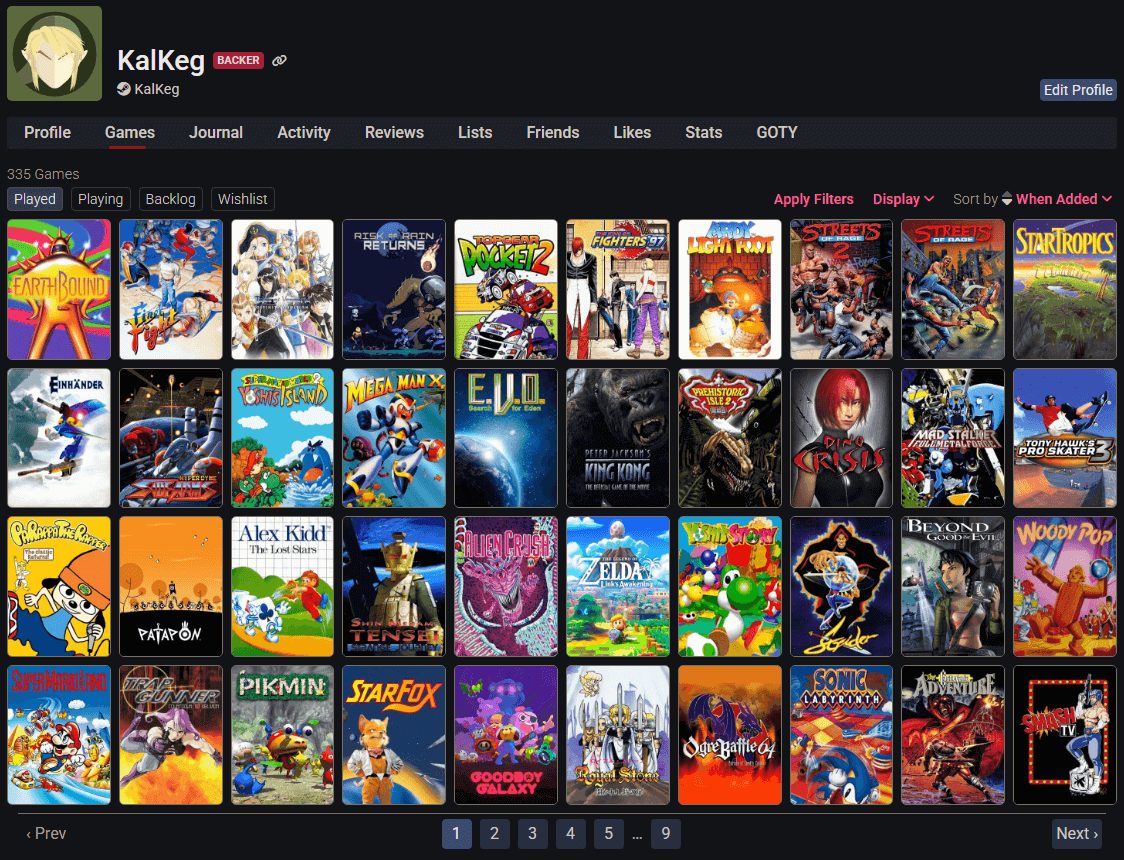
Task: Click the Edit Profile button
Action: (x=1078, y=89)
